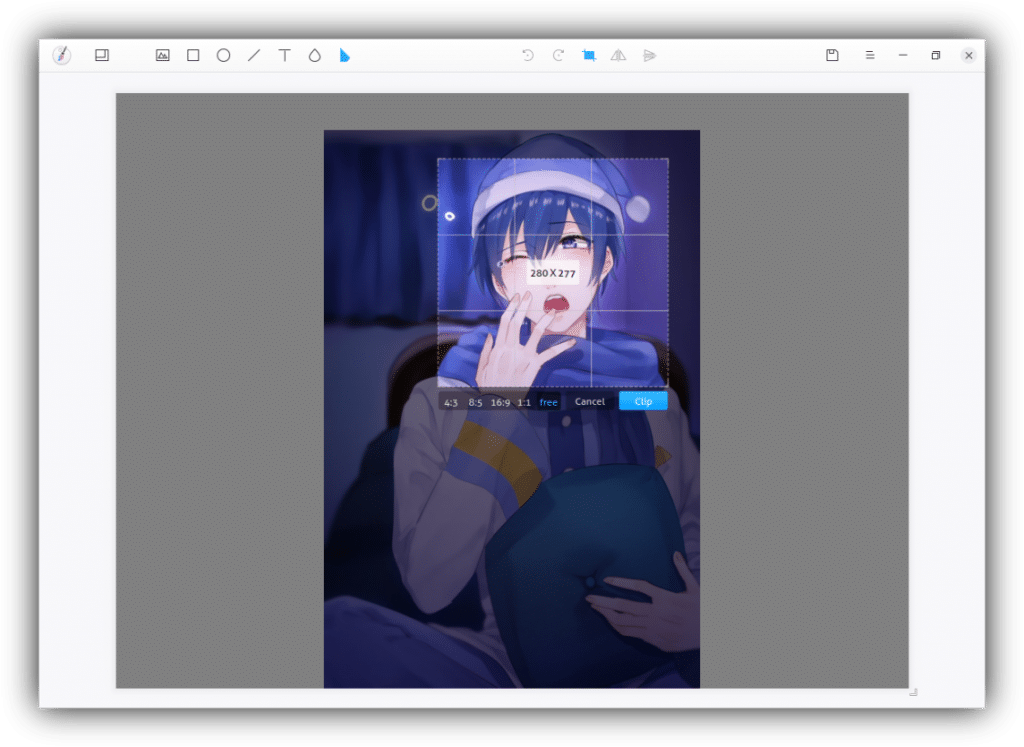This screenshot has width=1024, height=747.
Task: Choose the 1:1 crop ratio
Action: pos(524,402)
